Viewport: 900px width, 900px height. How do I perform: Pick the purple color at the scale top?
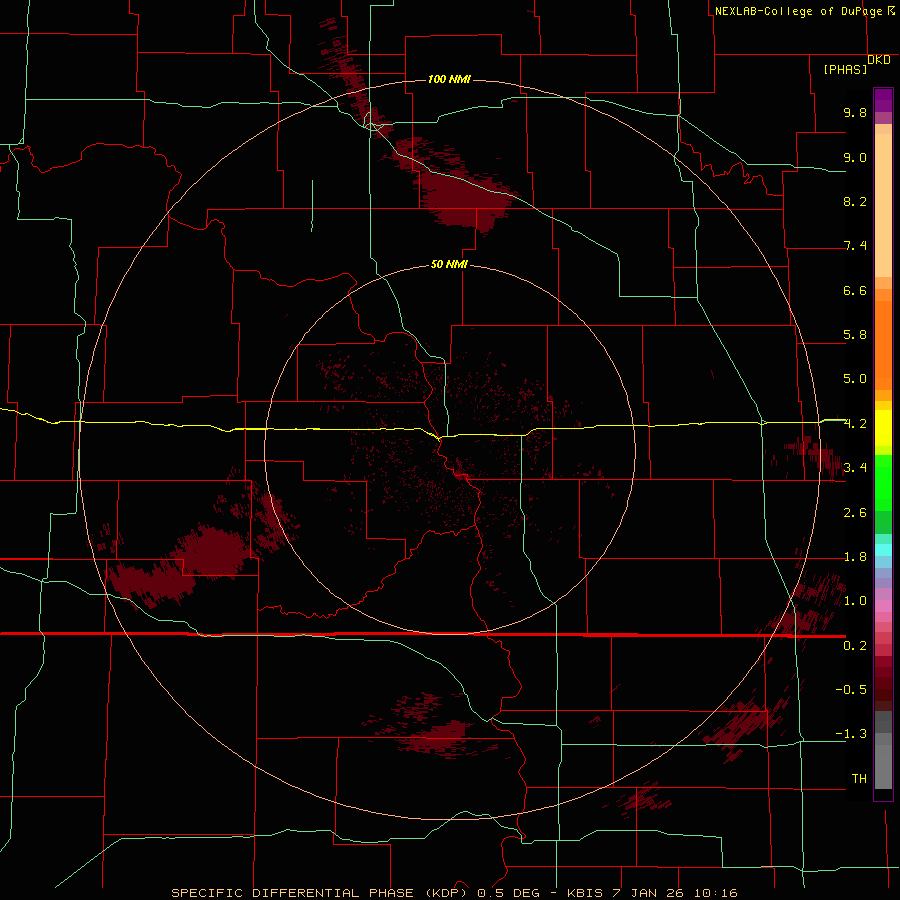point(883,100)
